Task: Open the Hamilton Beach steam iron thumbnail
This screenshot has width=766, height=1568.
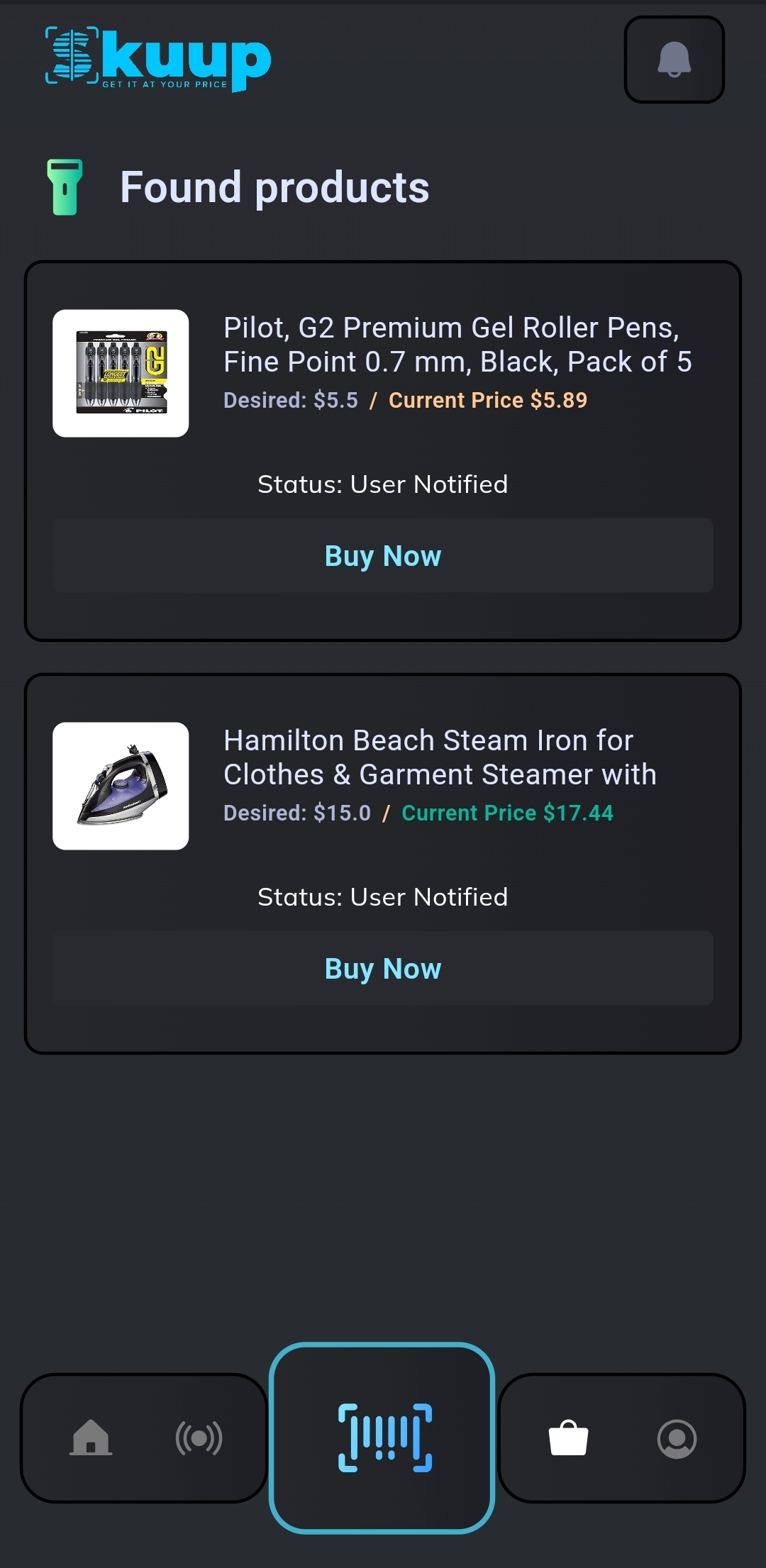Action: 121,786
